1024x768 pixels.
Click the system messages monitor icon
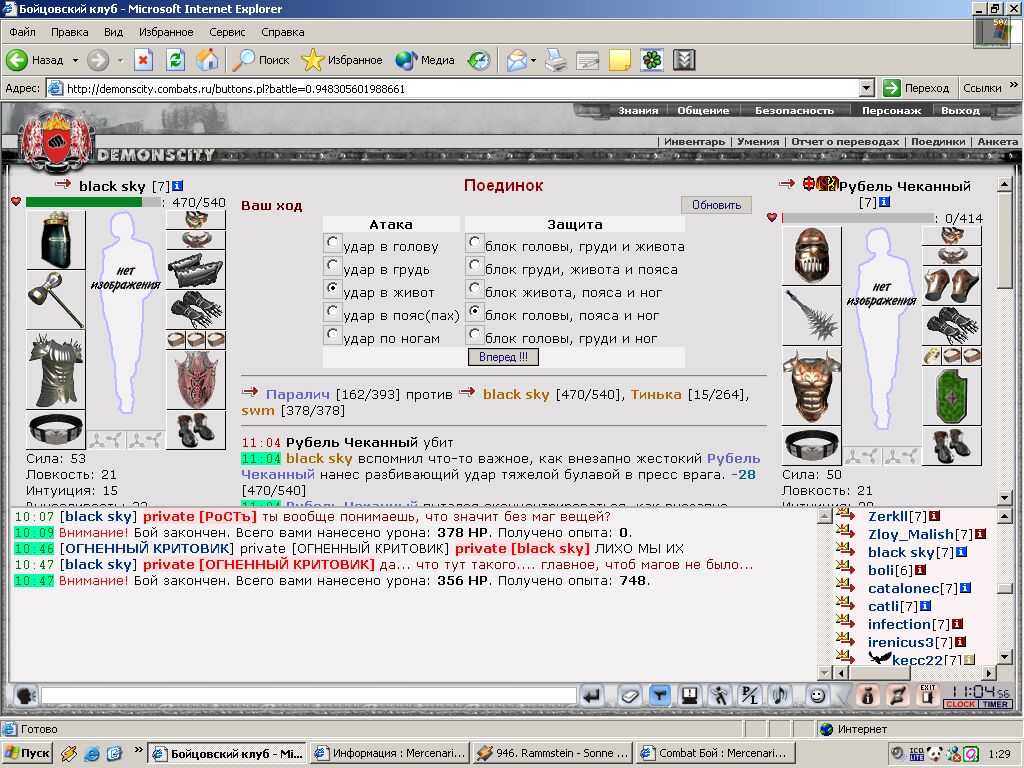click(x=690, y=696)
